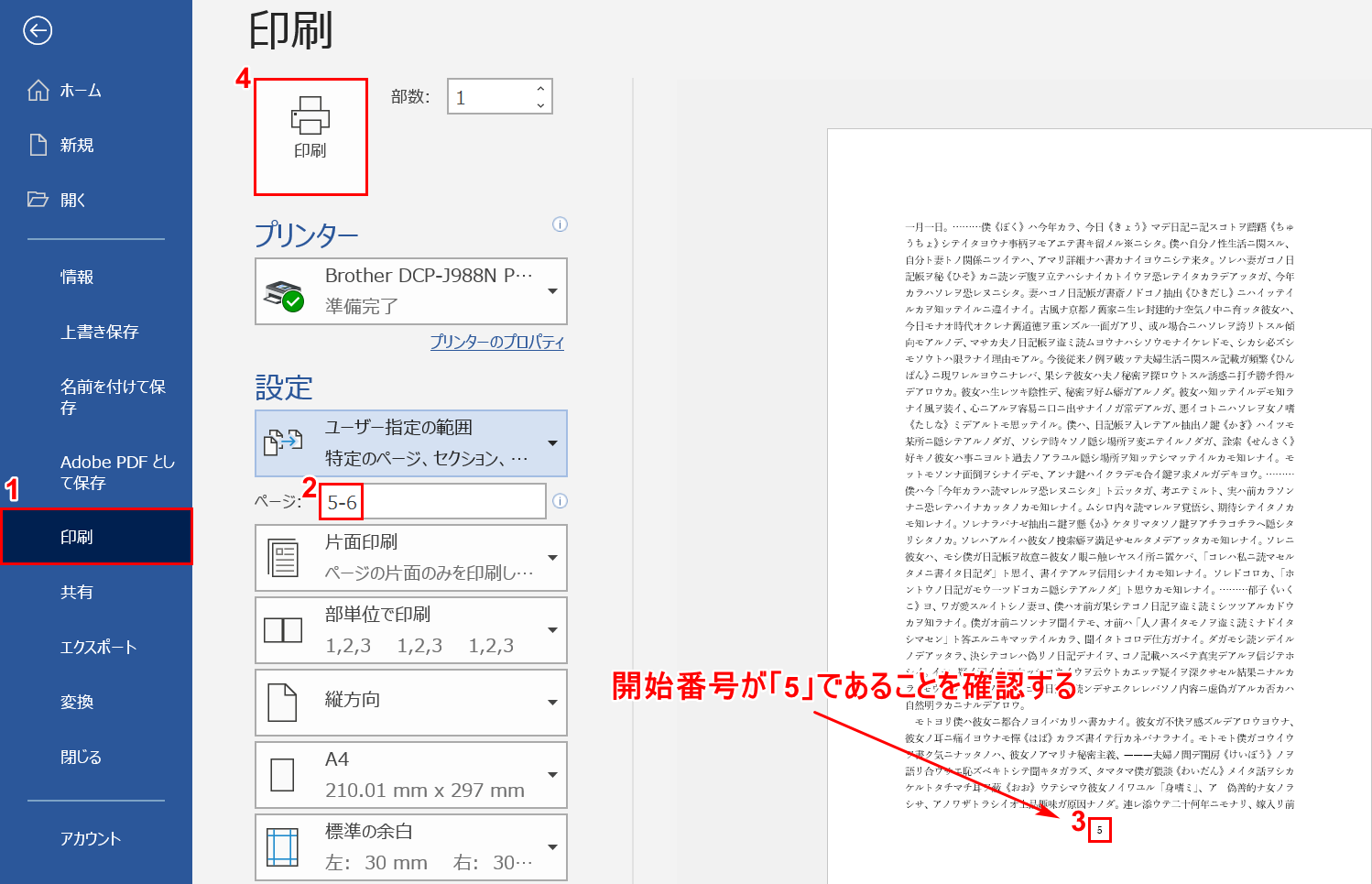Open the 標準の余白 margins dropdown
The image size is (1372, 884).
[552, 847]
